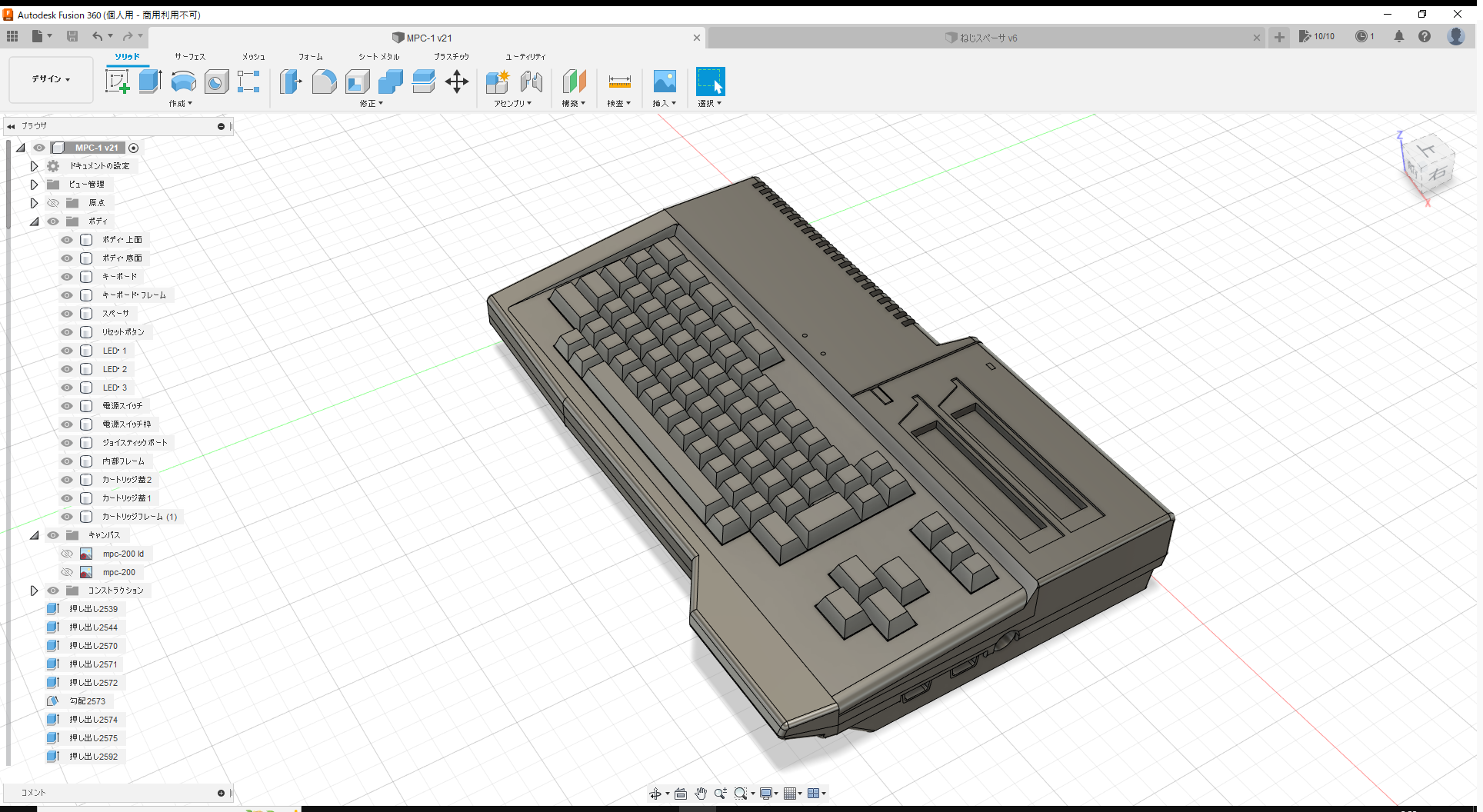This screenshot has width=1483, height=812.
Task: Select the Extrude tool
Action: 149,81
